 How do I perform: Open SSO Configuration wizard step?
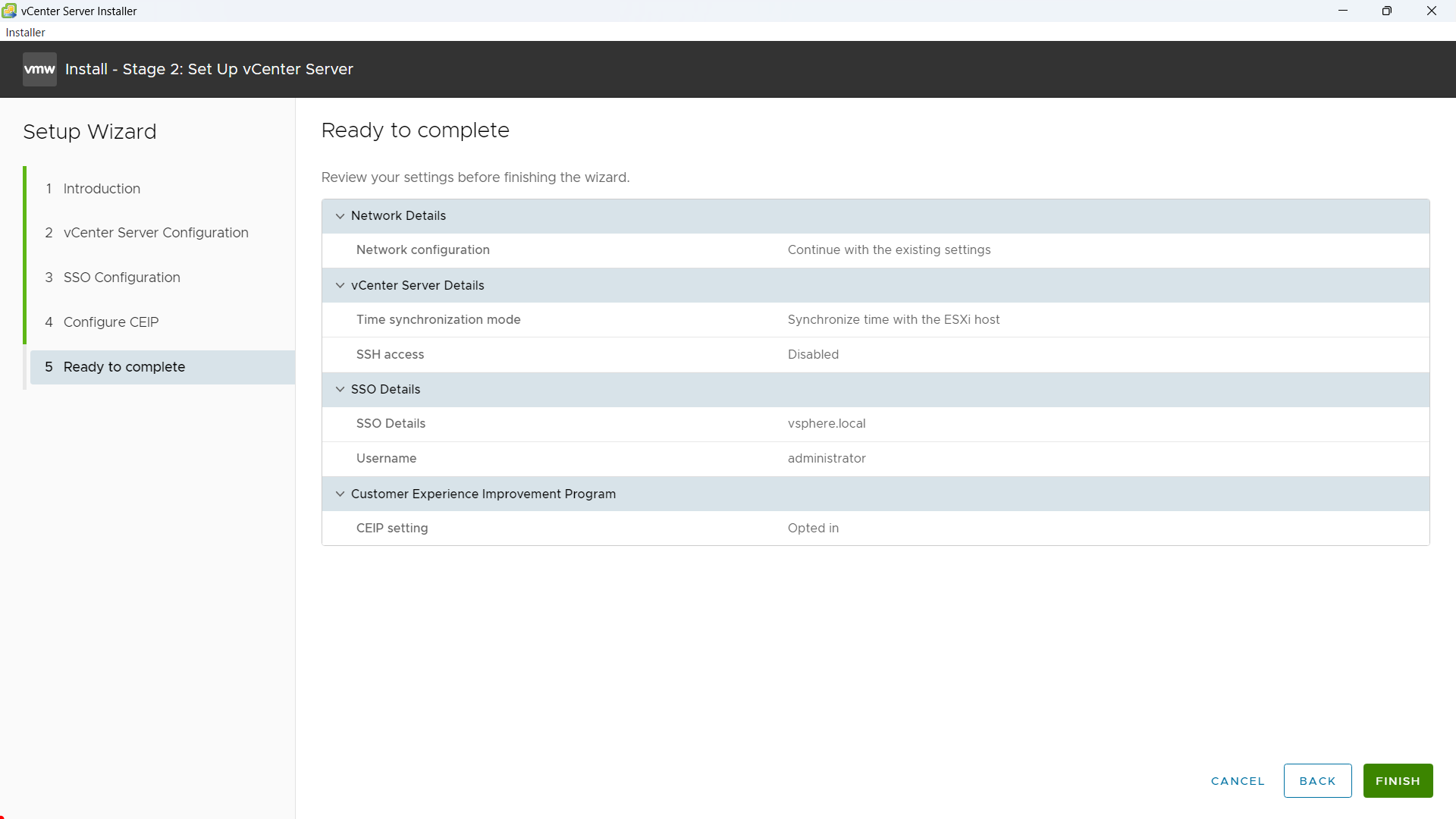coord(121,278)
